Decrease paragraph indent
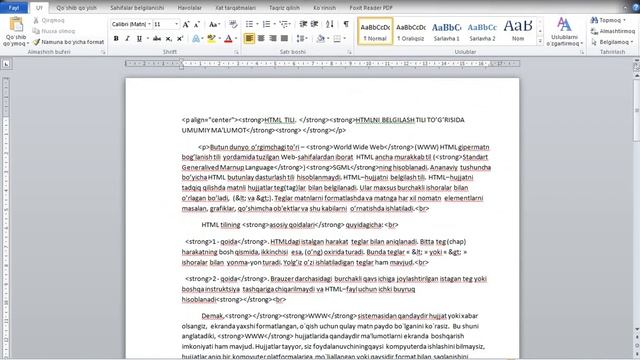Image resolution: width=640 pixels, height=360 pixels. [x=303, y=24]
